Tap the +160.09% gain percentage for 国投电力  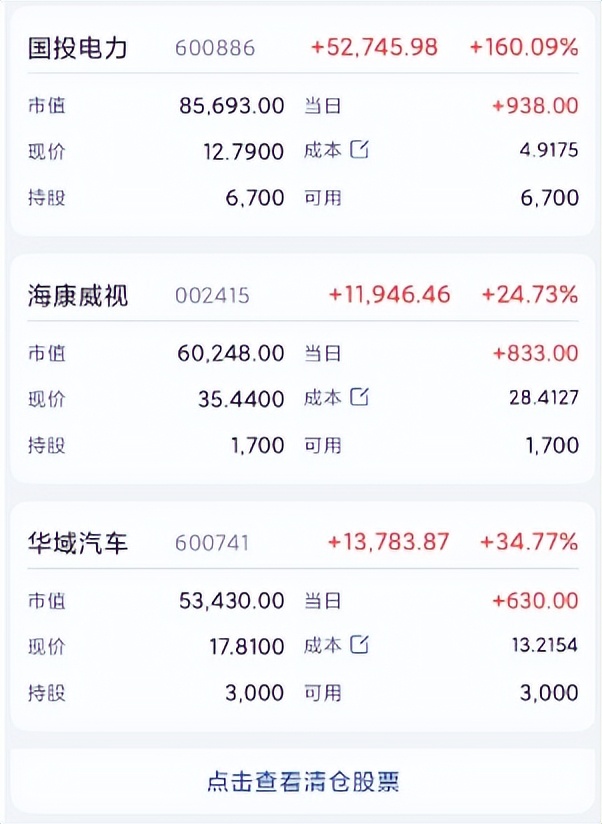tap(524, 46)
